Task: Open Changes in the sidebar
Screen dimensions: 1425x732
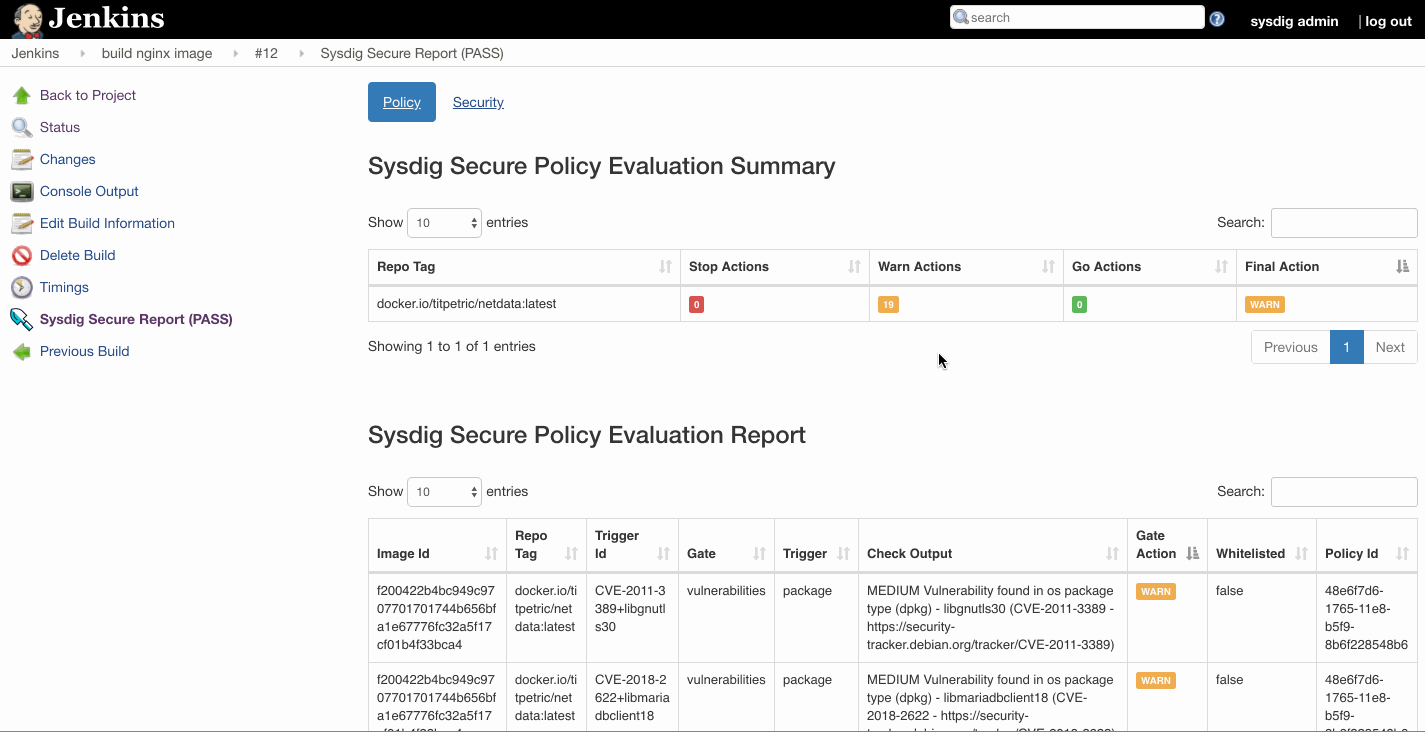Action: pos(68,159)
